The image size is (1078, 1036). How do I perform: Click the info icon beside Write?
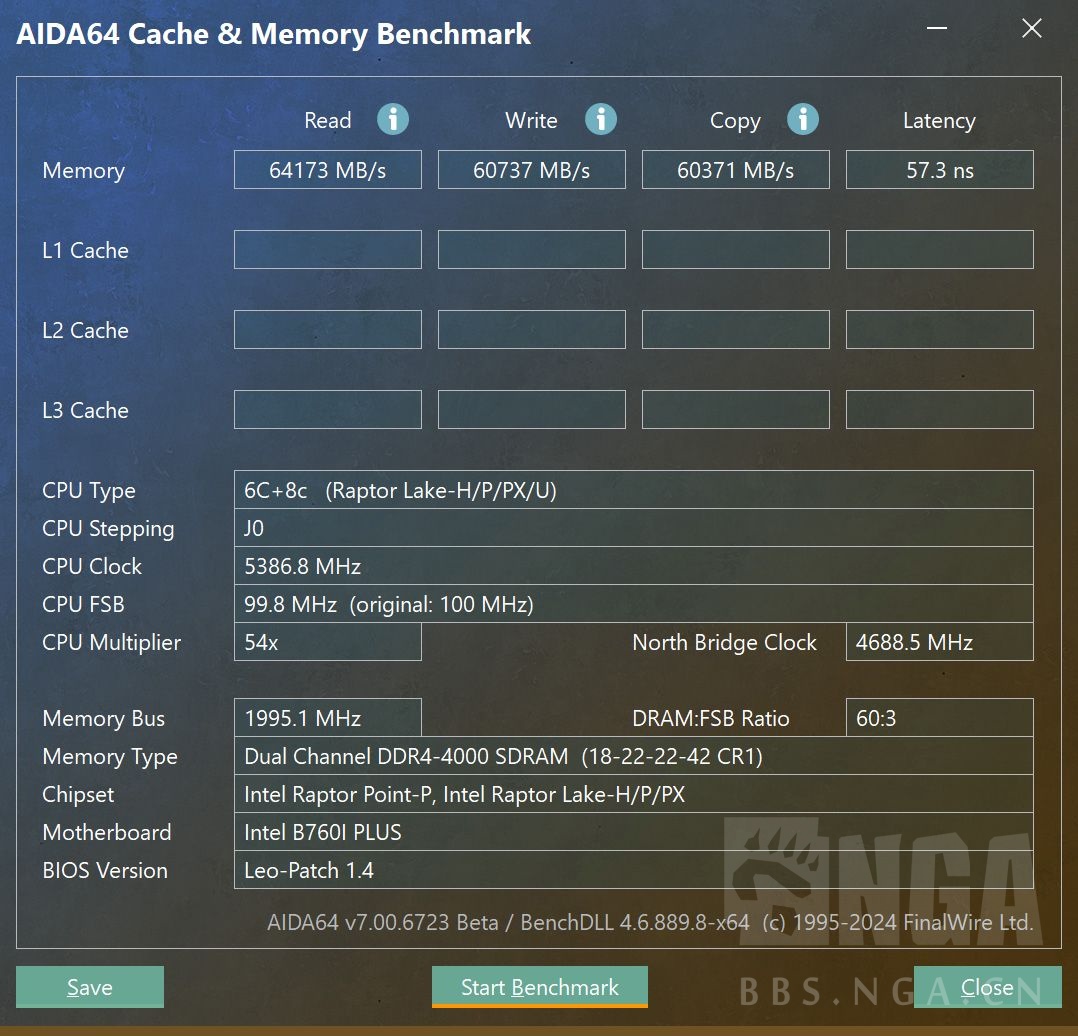coord(600,120)
